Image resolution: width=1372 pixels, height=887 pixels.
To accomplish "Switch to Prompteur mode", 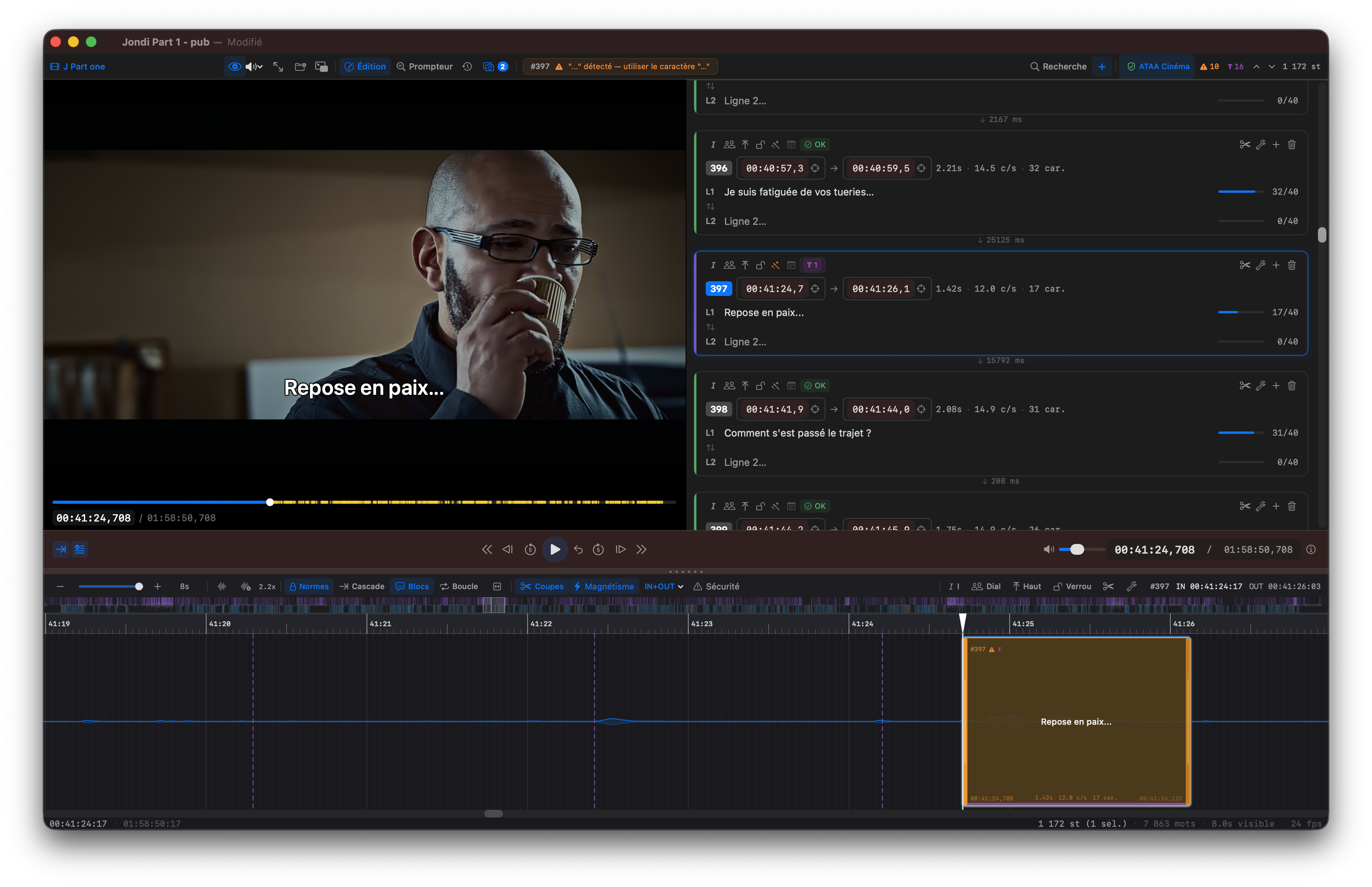I will 425,67.
